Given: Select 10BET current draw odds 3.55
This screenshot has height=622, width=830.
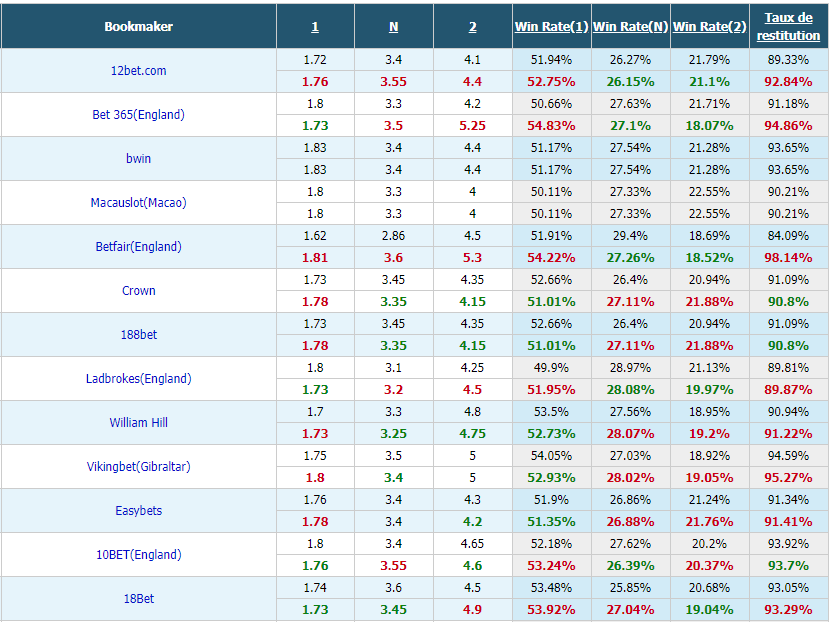Looking at the screenshot, I should (393, 565).
